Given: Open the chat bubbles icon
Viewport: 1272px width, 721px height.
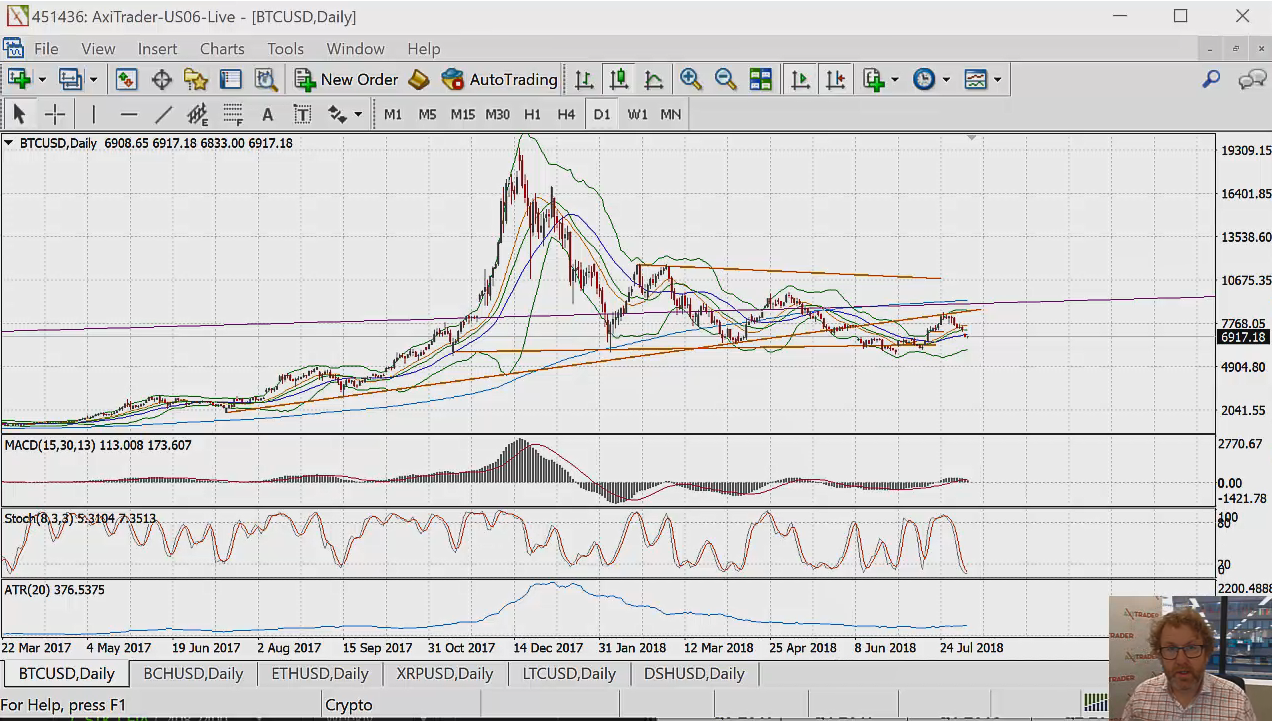Looking at the screenshot, I should (x=1252, y=80).
